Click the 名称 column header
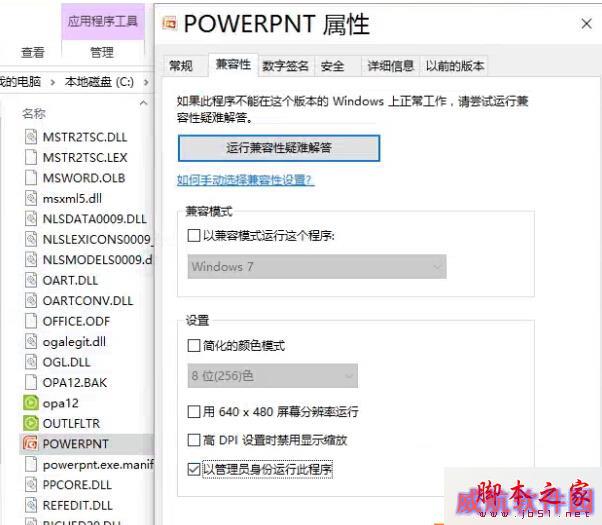 [34, 113]
